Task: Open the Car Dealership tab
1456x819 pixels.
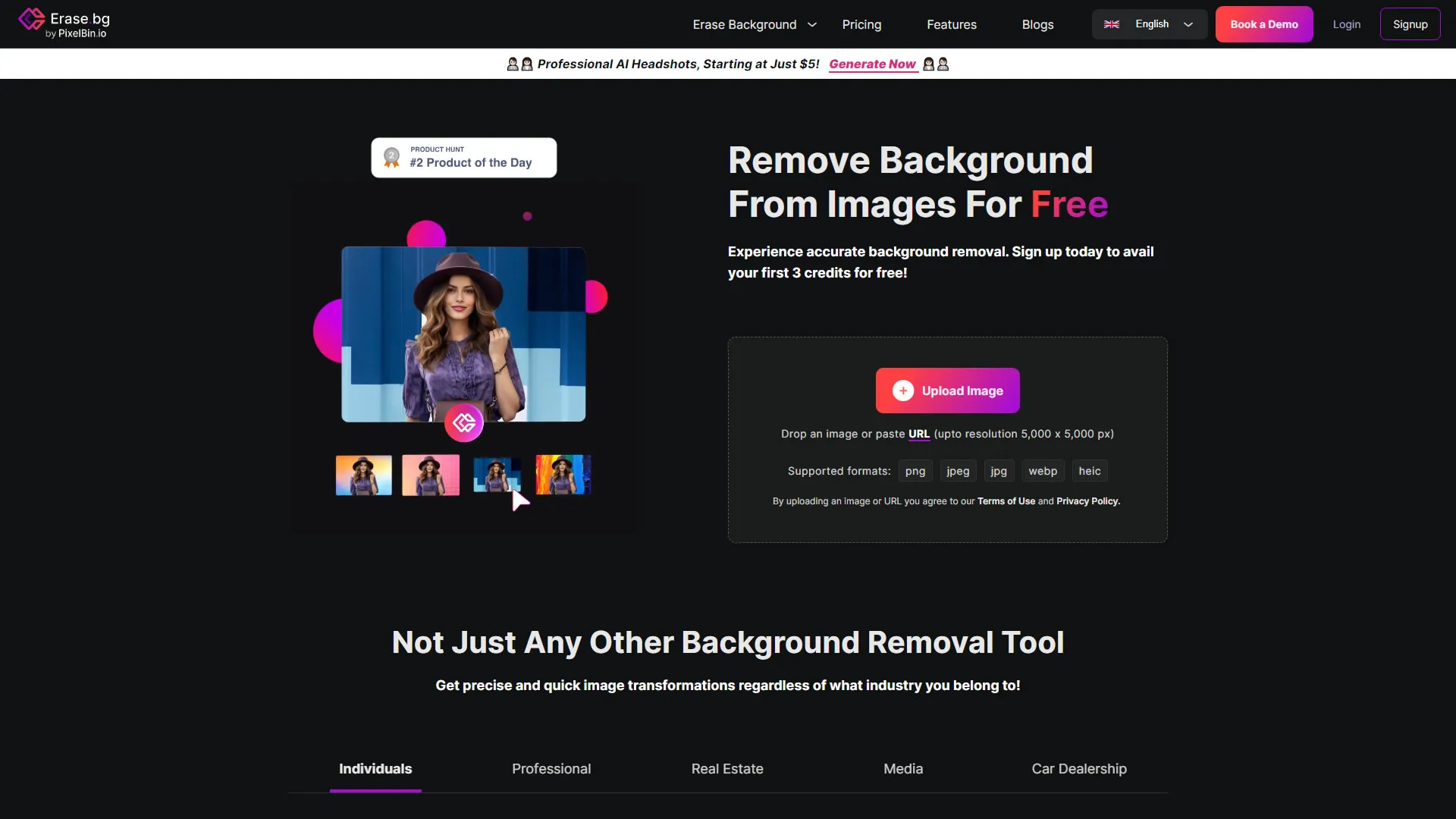Action: 1079,769
